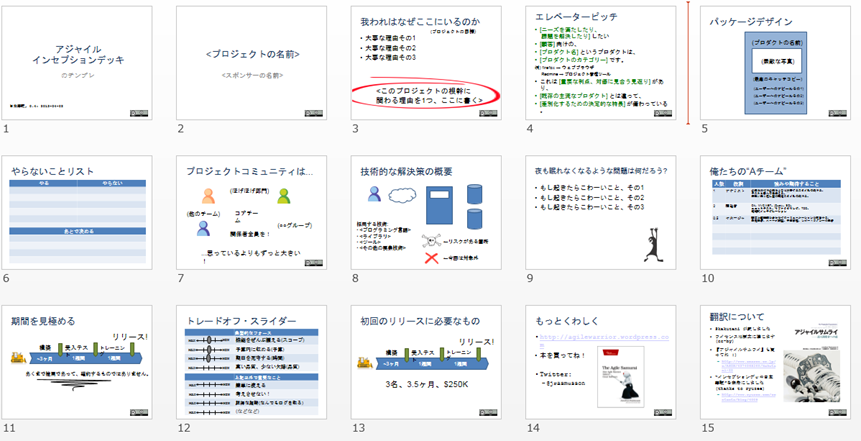Click the やらない column header on slide 6
861x441 pixels.
tap(111, 183)
